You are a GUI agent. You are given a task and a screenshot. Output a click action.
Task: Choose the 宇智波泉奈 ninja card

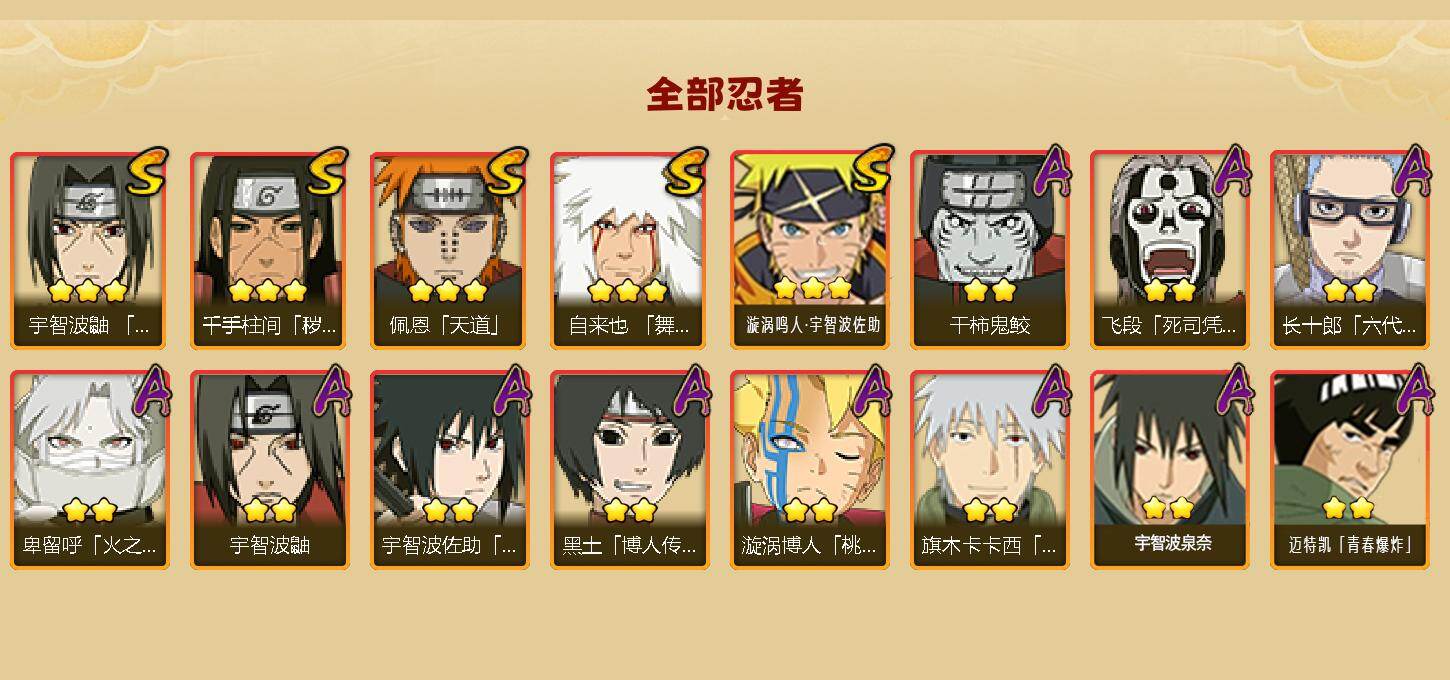point(1170,469)
